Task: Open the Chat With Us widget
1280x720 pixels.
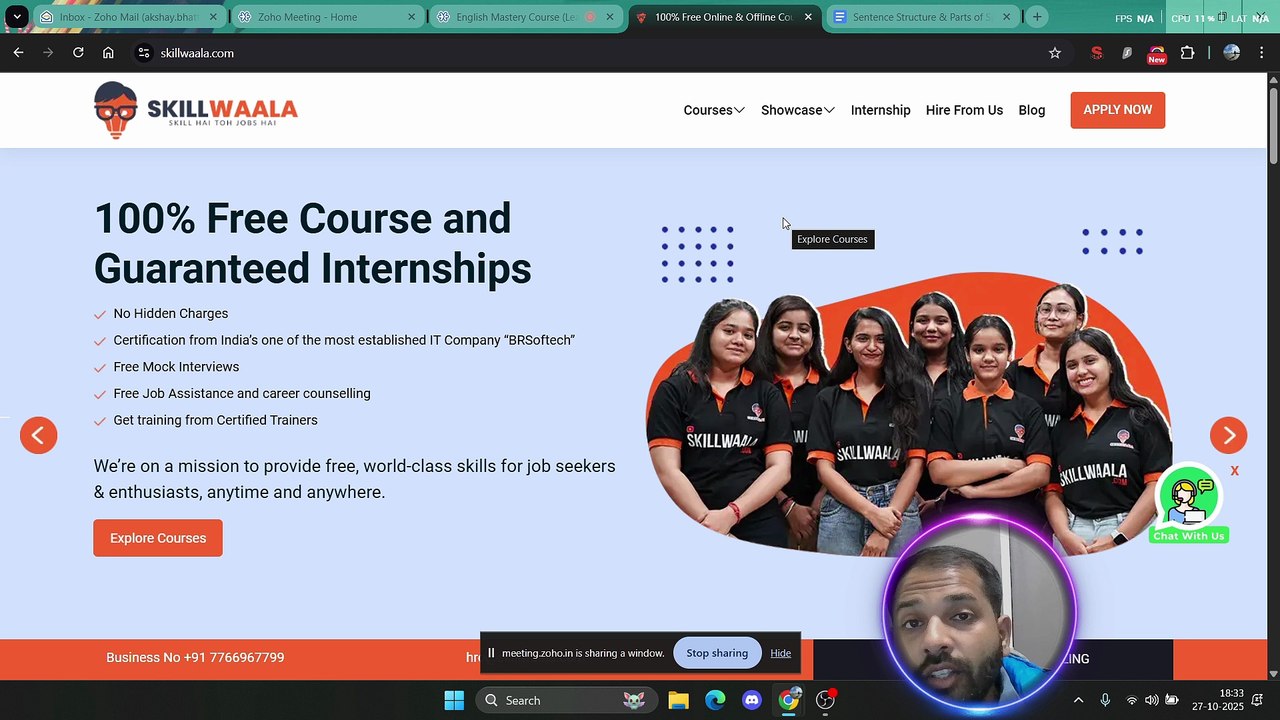Action: coord(1188,505)
